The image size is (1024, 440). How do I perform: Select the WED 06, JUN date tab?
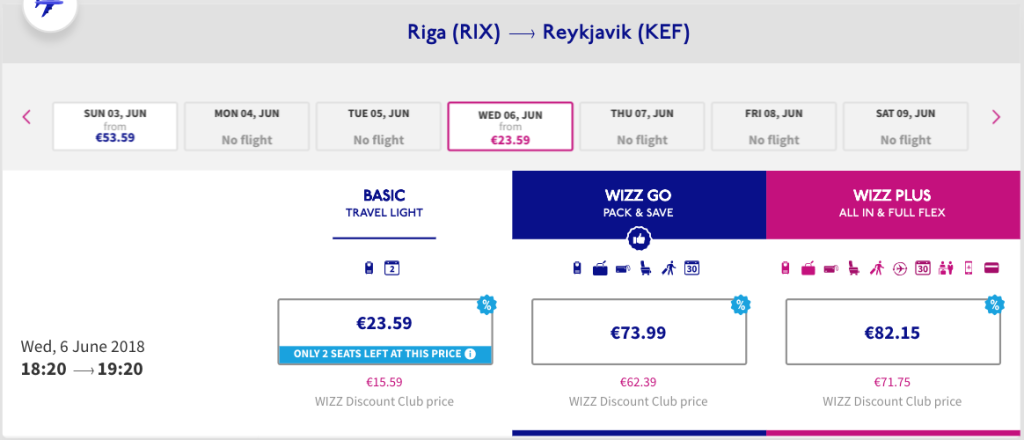pos(510,127)
